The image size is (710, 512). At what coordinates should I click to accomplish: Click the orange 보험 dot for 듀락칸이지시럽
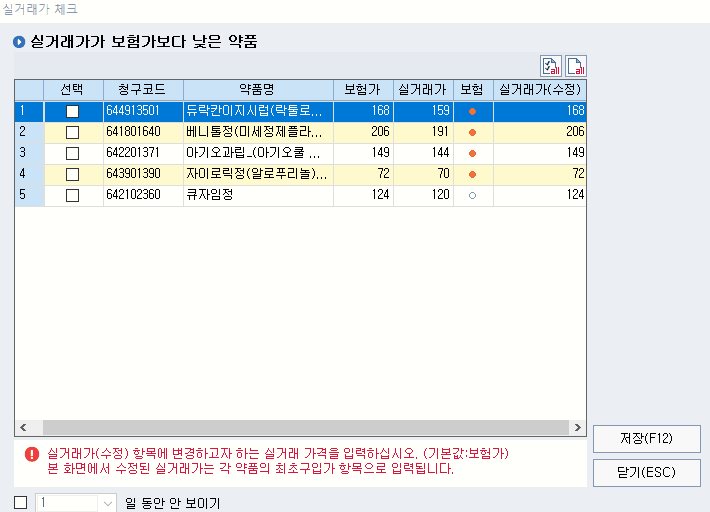coord(472,111)
